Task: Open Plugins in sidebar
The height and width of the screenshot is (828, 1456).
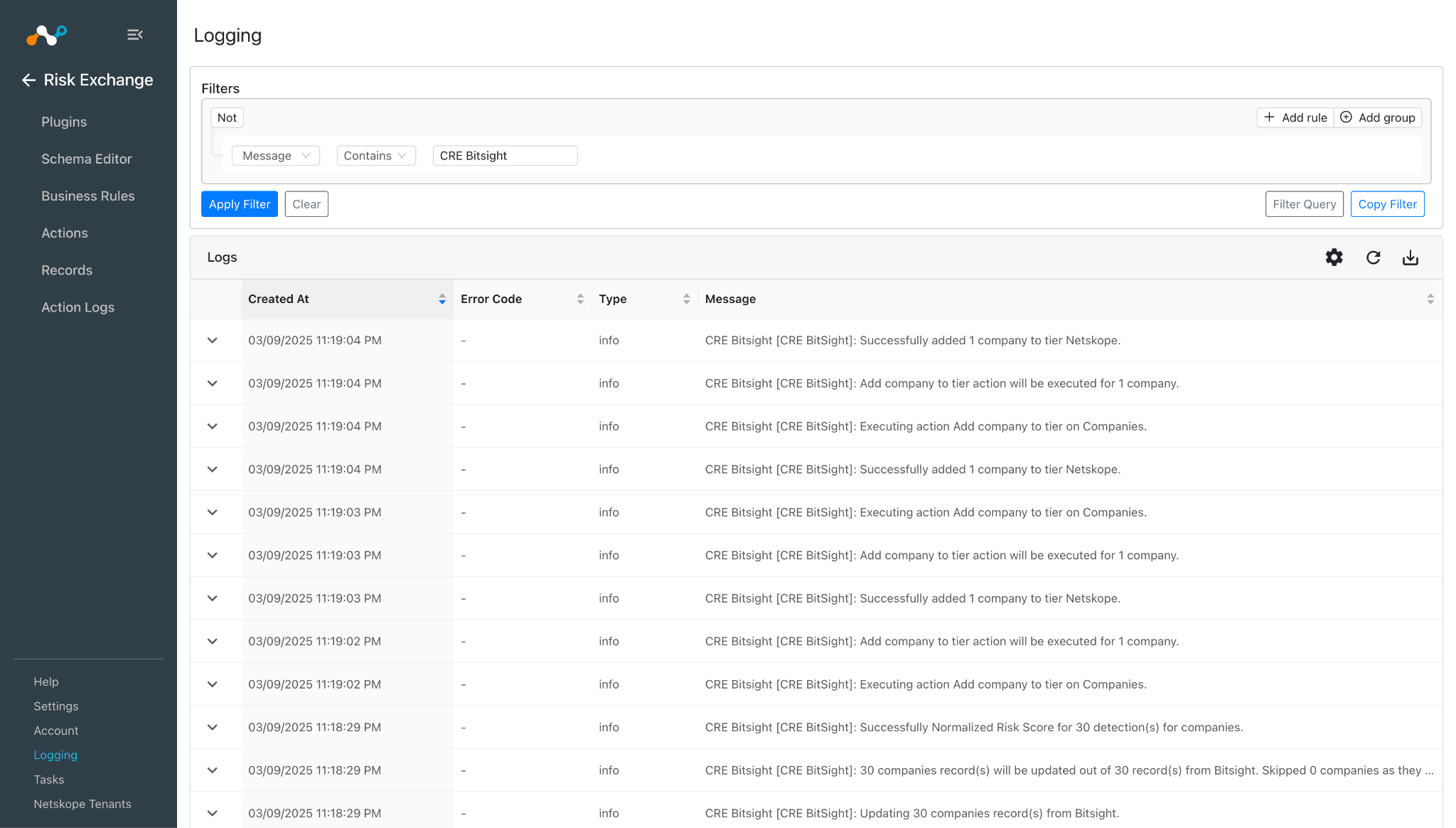Action: click(64, 122)
